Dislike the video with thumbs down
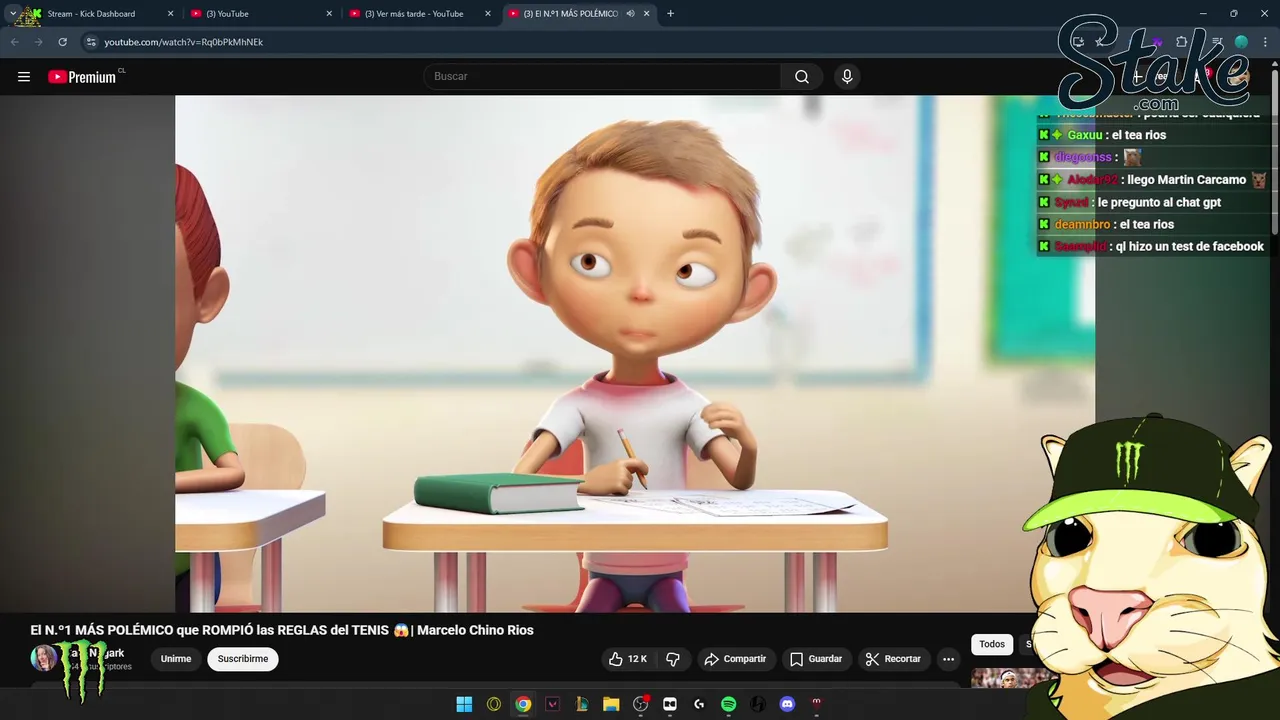1280x720 pixels. tap(673, 659)
